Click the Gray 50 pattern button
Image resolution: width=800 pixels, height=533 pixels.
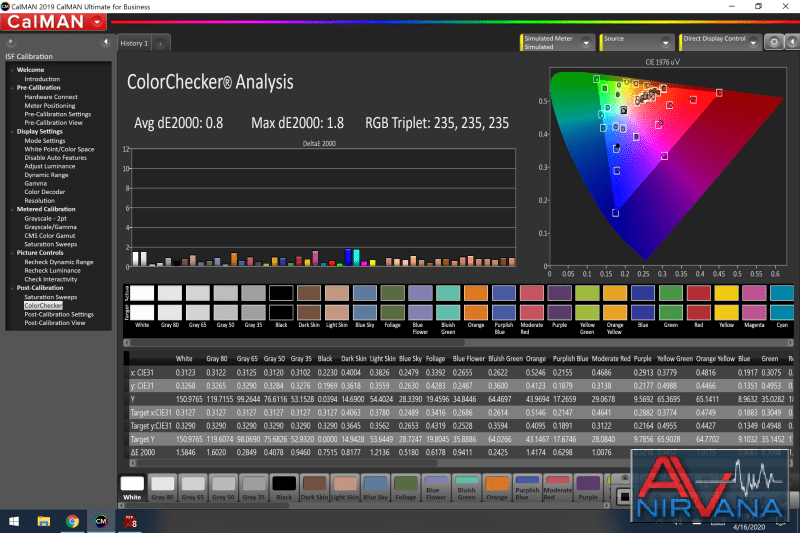[223, 488]
